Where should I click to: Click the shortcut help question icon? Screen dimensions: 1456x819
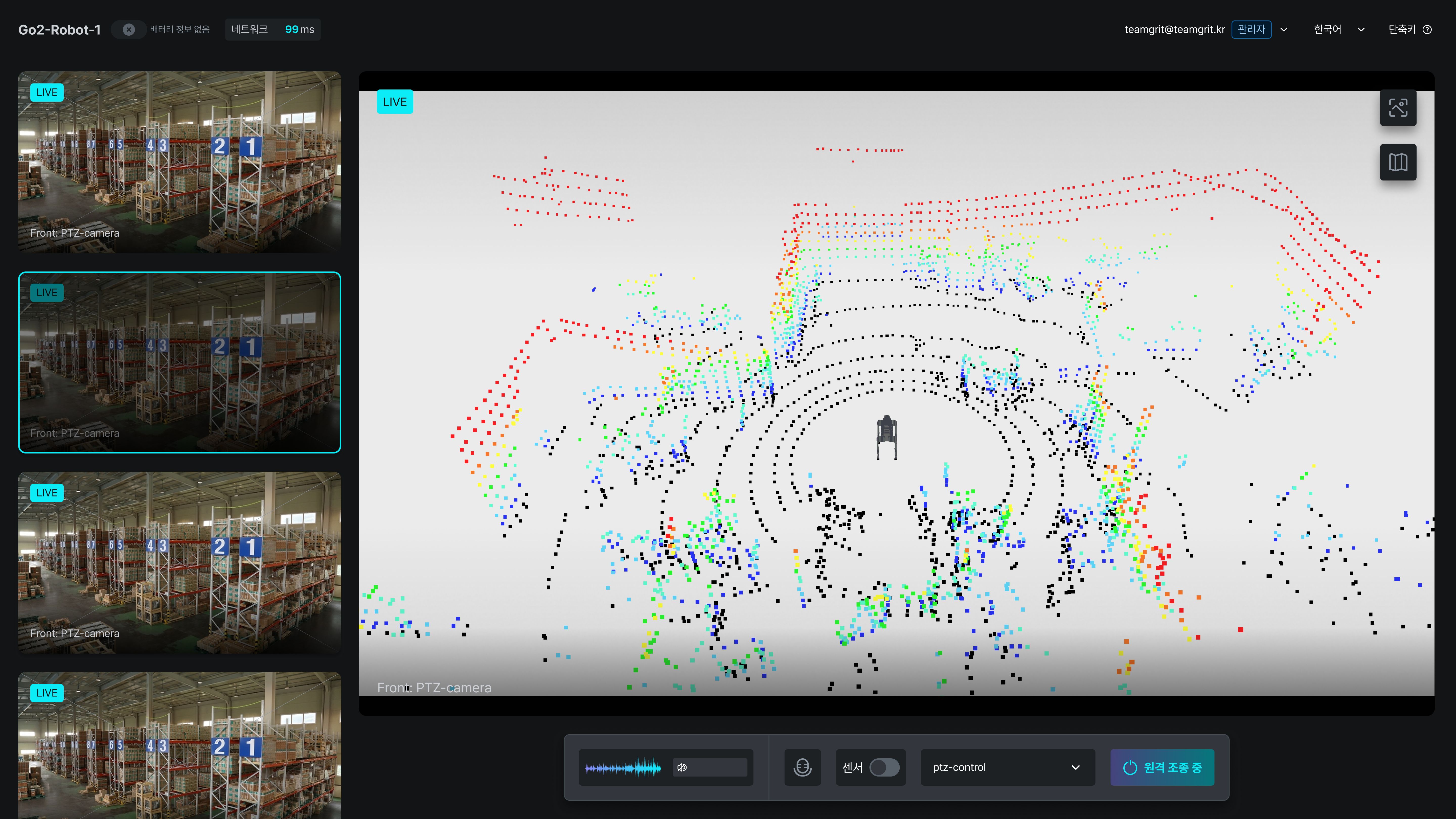tap(1427, 29)
